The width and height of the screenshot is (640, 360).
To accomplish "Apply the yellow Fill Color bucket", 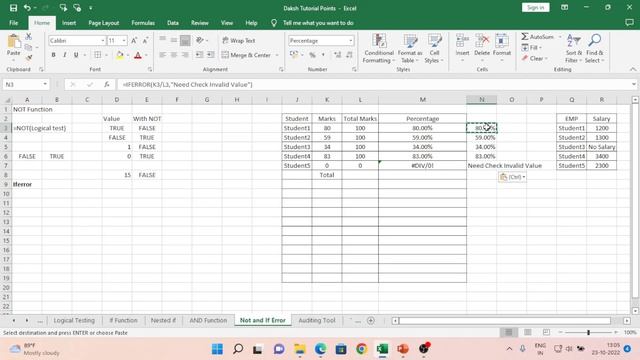I will (x=120, y=55).
